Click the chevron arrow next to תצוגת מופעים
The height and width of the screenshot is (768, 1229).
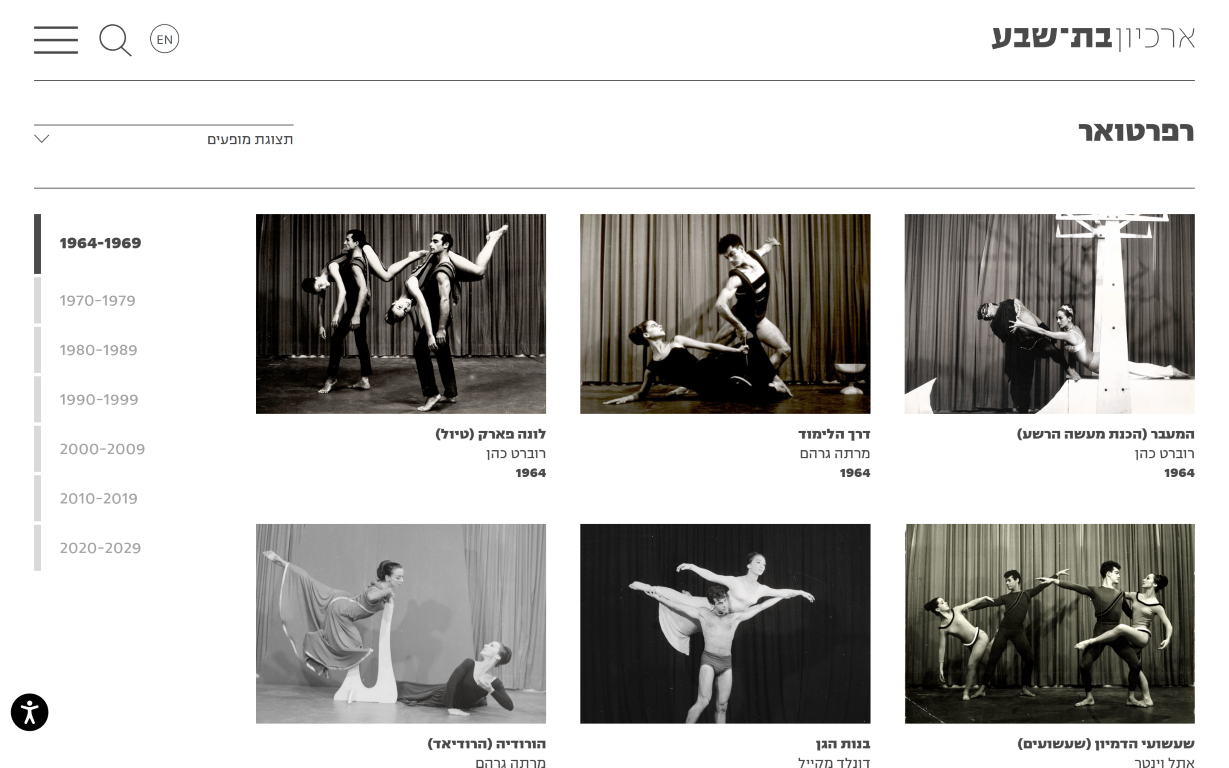click(x=41, y=138)
